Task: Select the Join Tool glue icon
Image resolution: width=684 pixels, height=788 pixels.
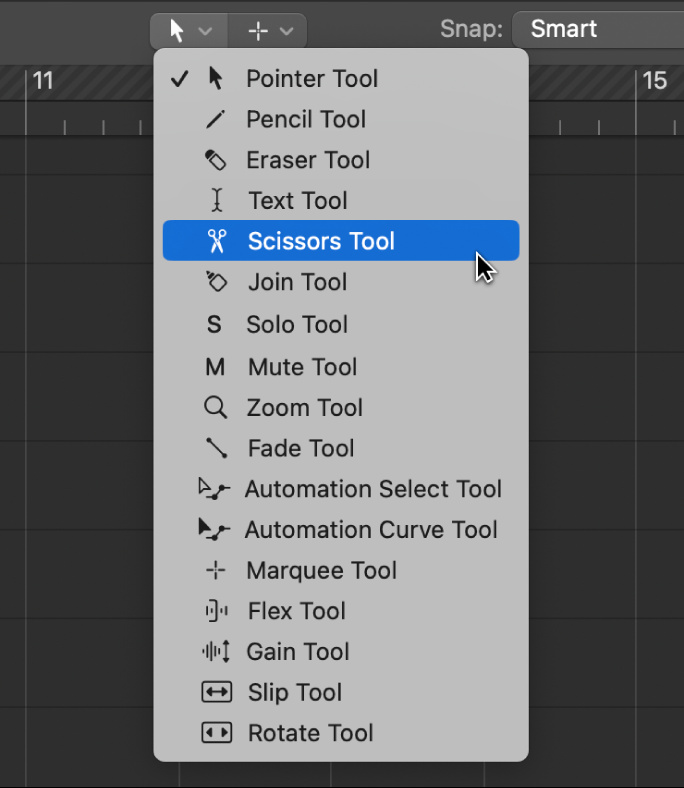Action: tap(216, 281)
